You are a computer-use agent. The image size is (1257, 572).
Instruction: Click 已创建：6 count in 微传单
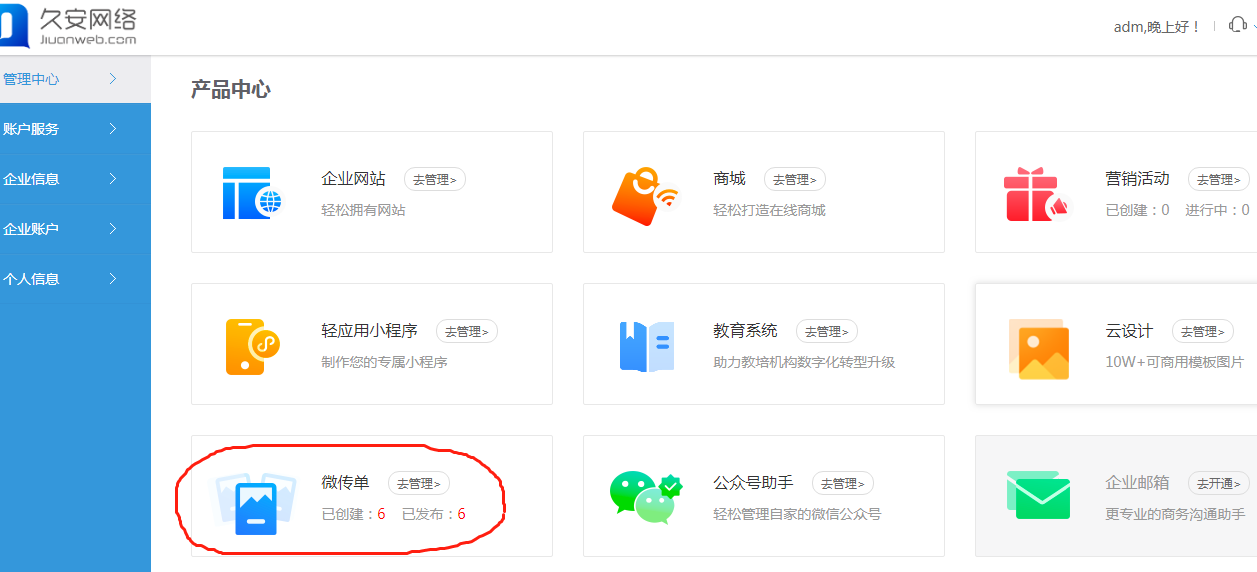coord(353,514)
